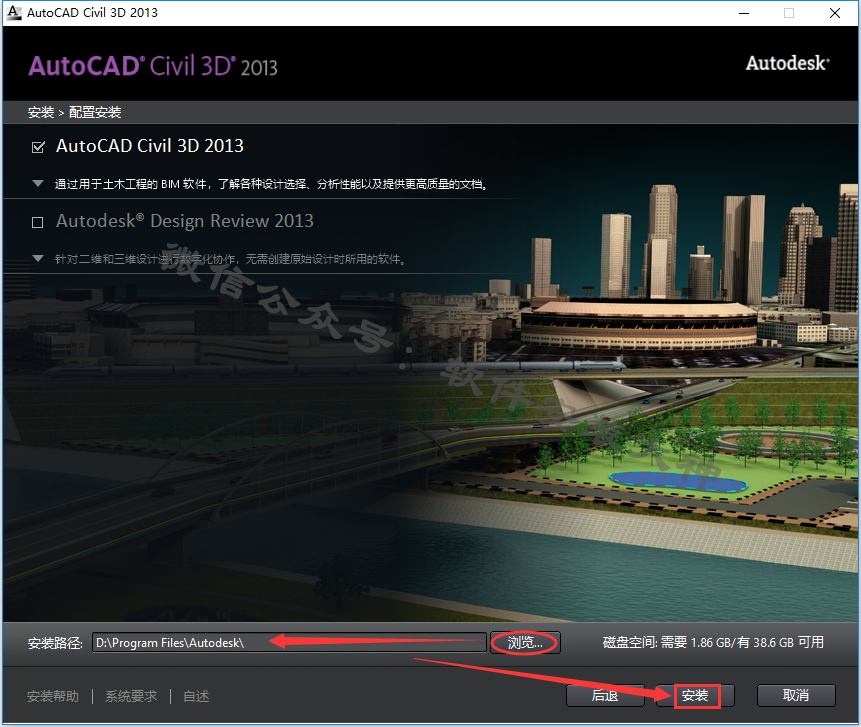Click the BIM 软件 description text line
Image resolution: width=861 pixels, height=727 pixels.
[271, 184]
